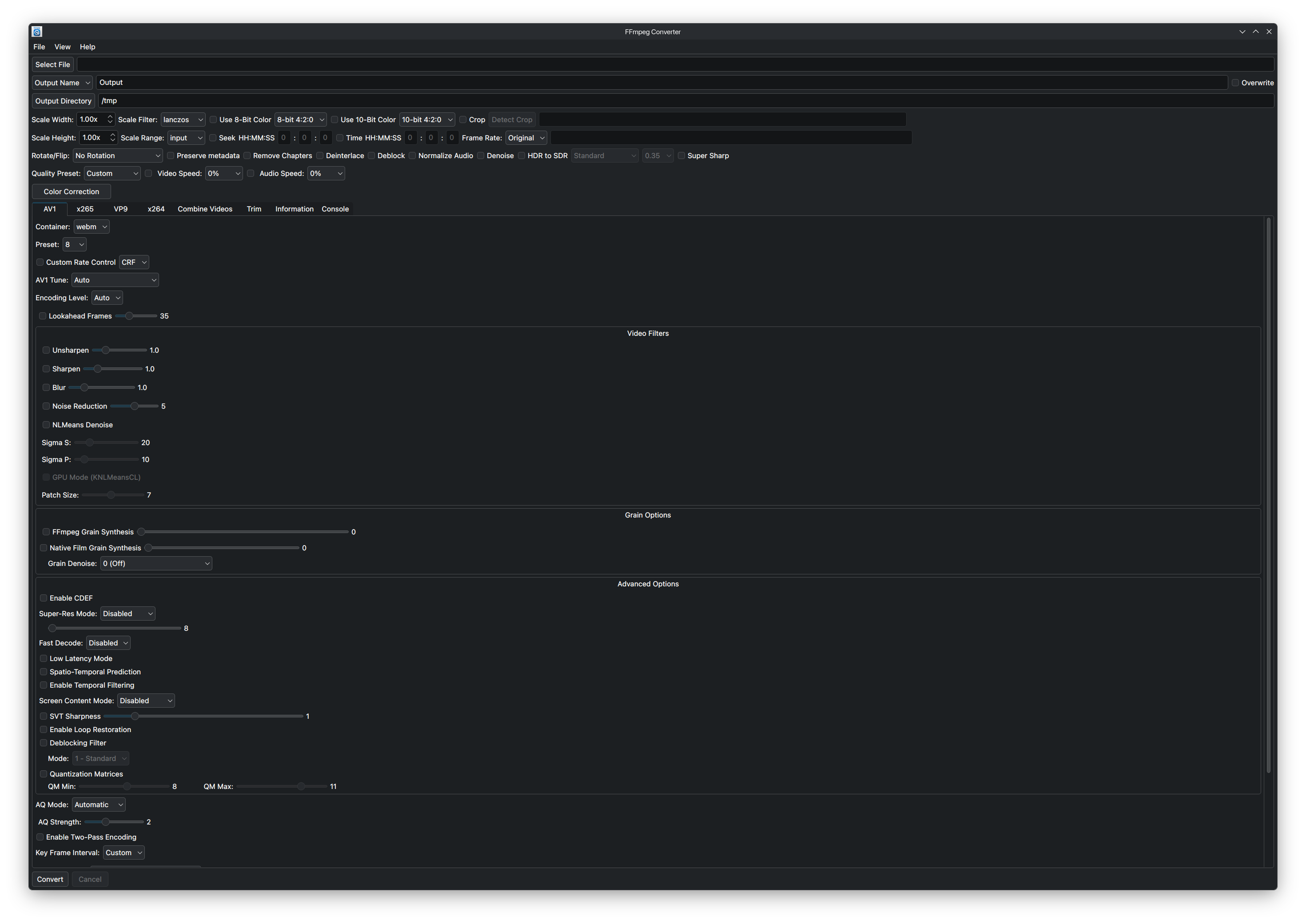Viewport: 1306px width, 924px height.
Task: Switch to the x265 tab
Action: [x=85, y=209]
